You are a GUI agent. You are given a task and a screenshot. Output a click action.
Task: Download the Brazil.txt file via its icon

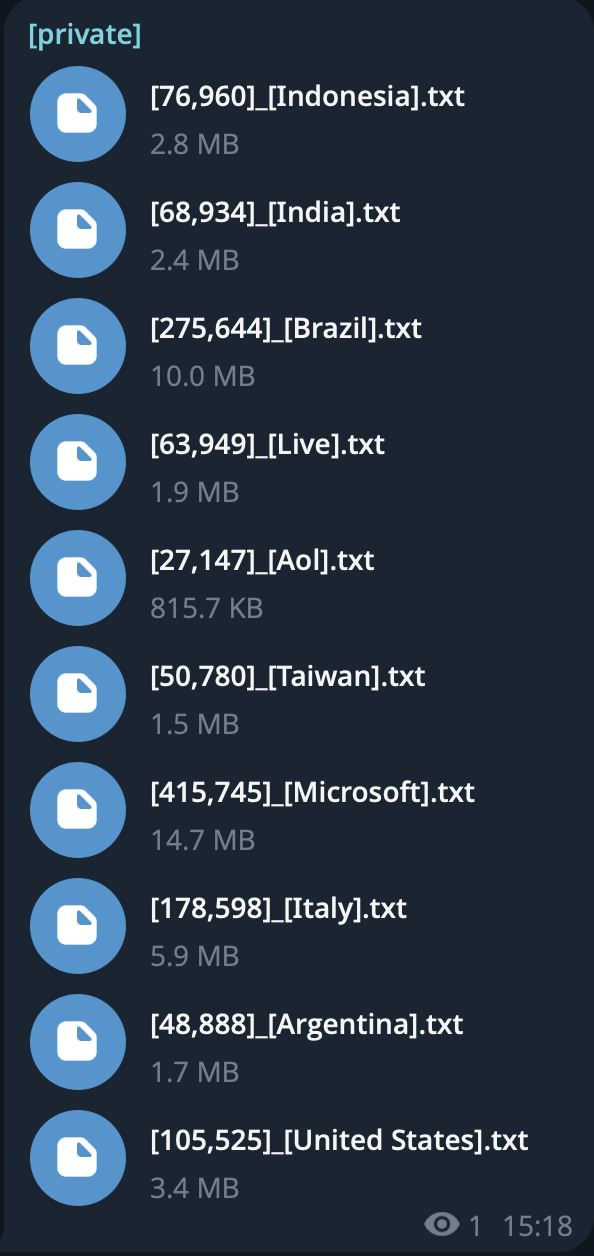pos(78,346)
